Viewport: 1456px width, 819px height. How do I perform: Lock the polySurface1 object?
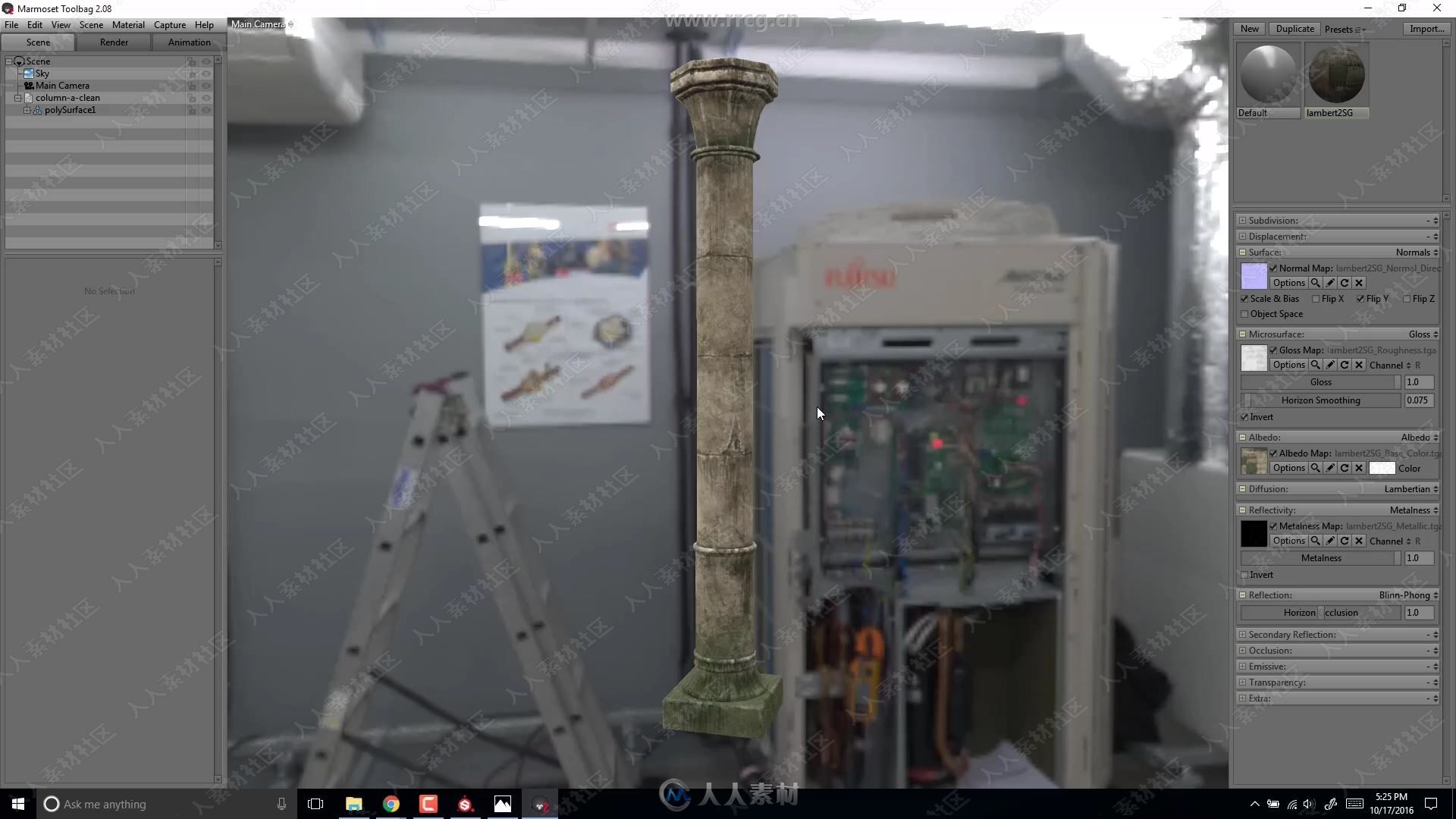[x=192, y=110]
